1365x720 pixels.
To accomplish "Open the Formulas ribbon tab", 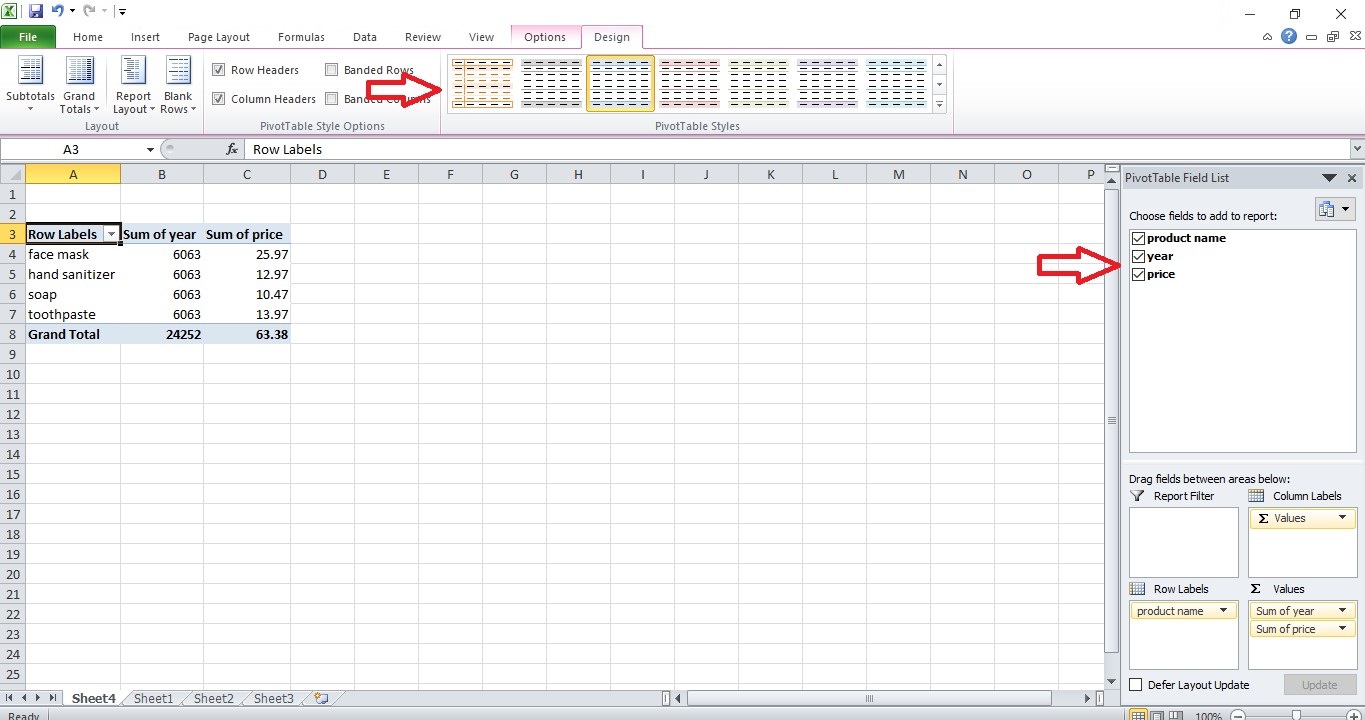I will [300, 36].
